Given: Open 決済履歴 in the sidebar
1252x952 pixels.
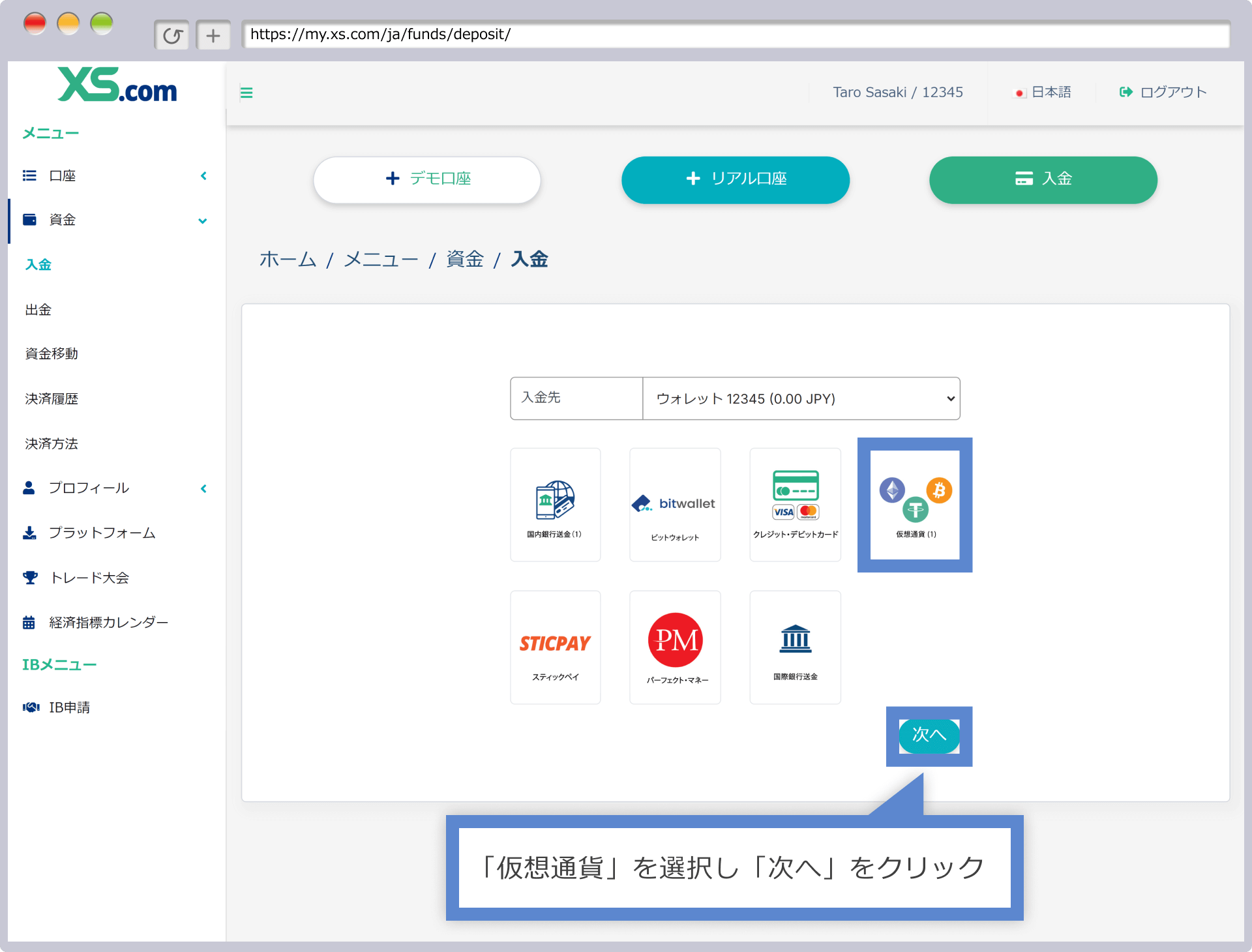Looking at the screenshot, I should click(x=52, y=398).
